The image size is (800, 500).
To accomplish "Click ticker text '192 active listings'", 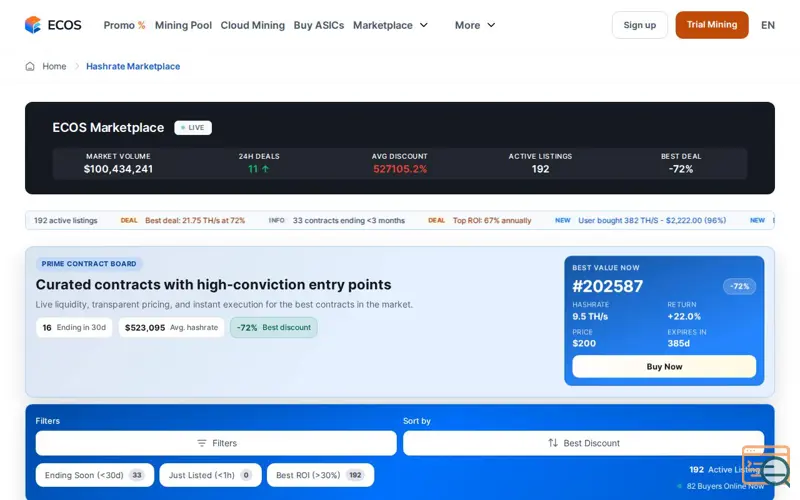I will click(x=65, y=220).
